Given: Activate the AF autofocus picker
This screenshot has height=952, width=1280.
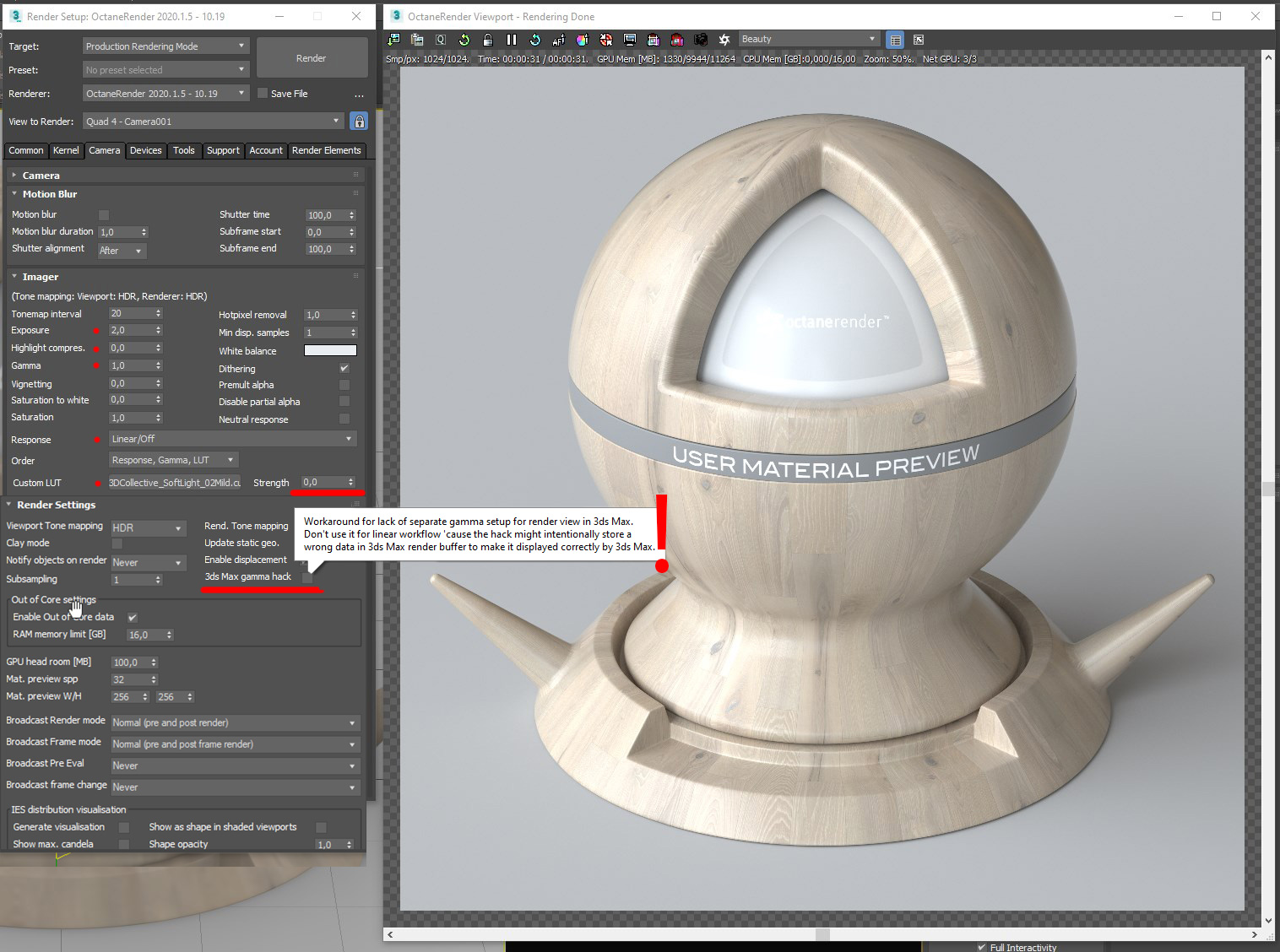Looking at the screenshot, I should coord(559,40).
